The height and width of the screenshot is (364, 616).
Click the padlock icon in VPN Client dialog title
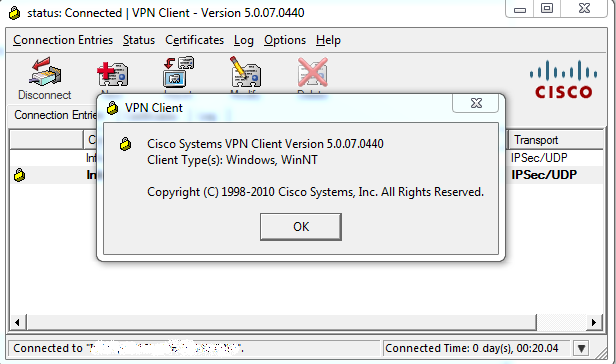coord(112,108)
